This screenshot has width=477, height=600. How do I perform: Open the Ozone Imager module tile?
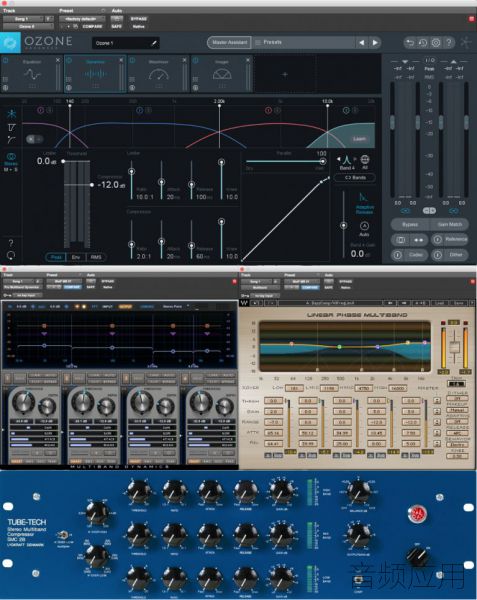pyautogui.click(x=222, y=74)
